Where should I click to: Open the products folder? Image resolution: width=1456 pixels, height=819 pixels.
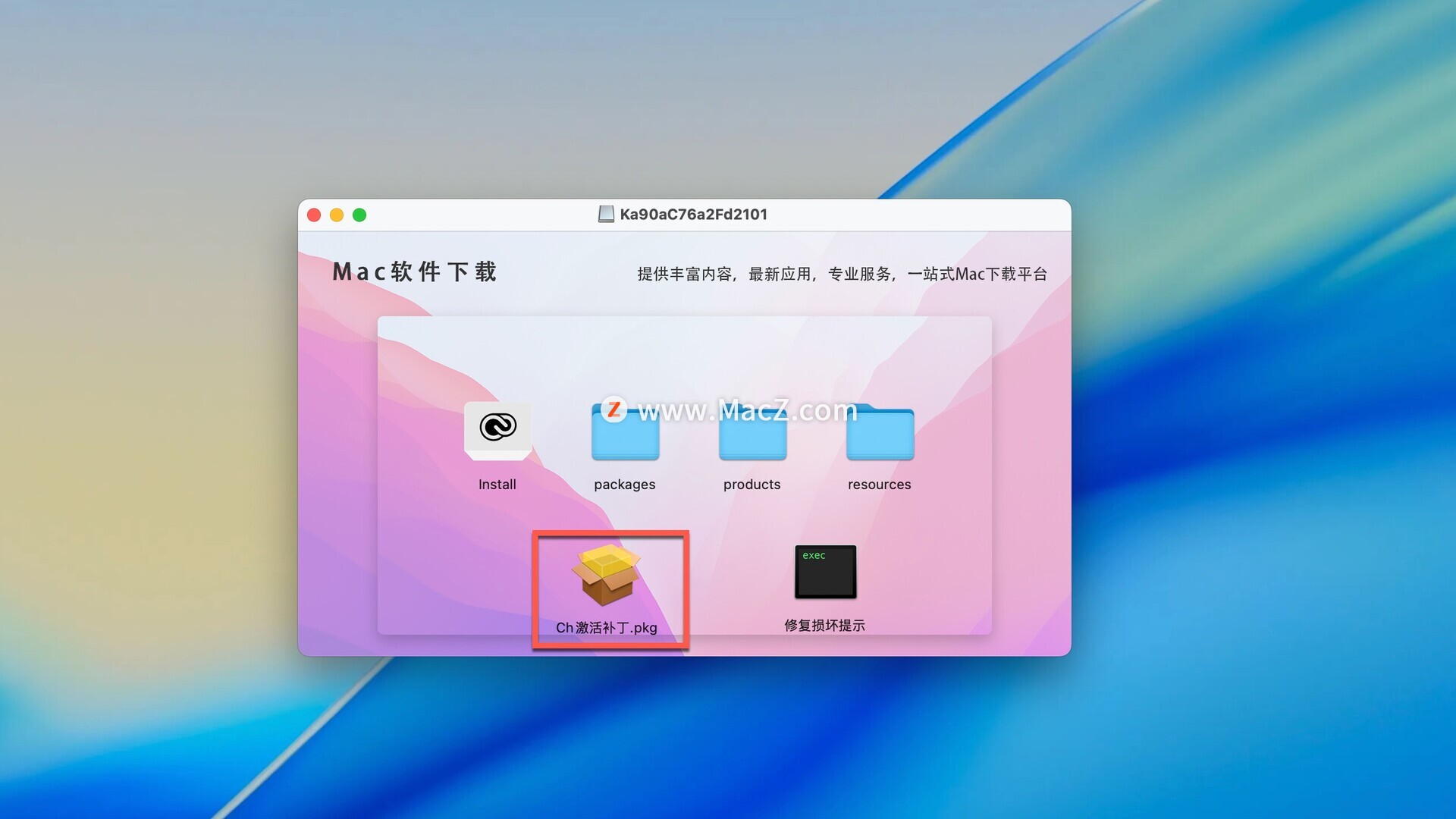click(752, 431)
